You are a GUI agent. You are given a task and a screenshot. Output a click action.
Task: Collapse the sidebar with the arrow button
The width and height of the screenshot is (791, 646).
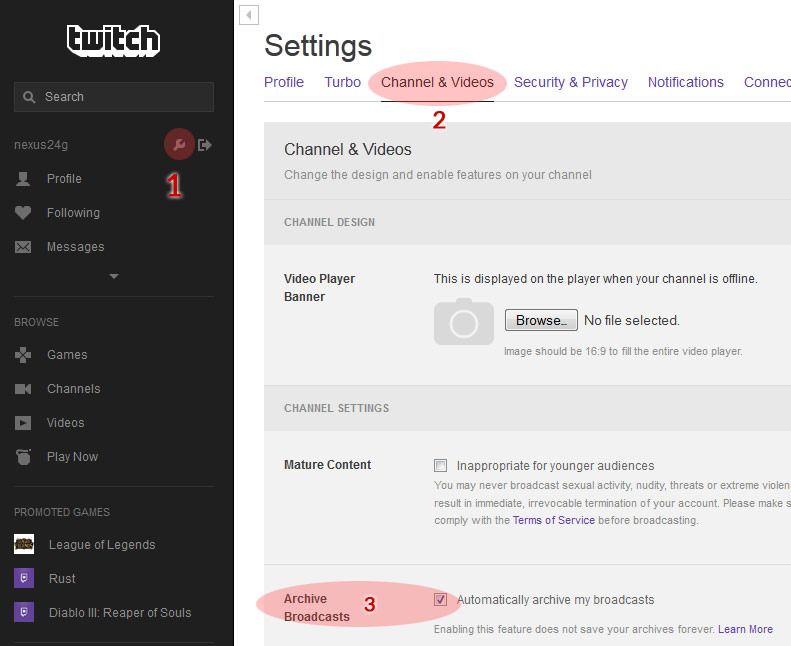tap(249, 15)
